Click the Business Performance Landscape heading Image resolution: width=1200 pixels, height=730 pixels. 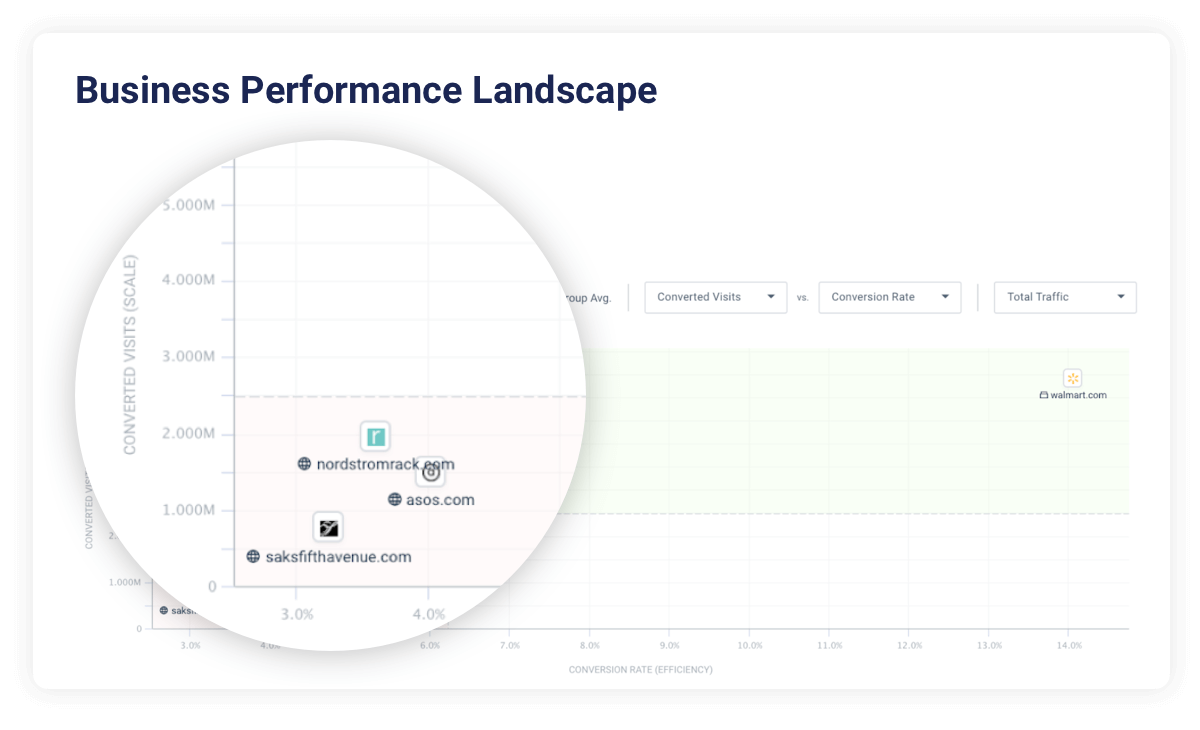pos(366,90)
